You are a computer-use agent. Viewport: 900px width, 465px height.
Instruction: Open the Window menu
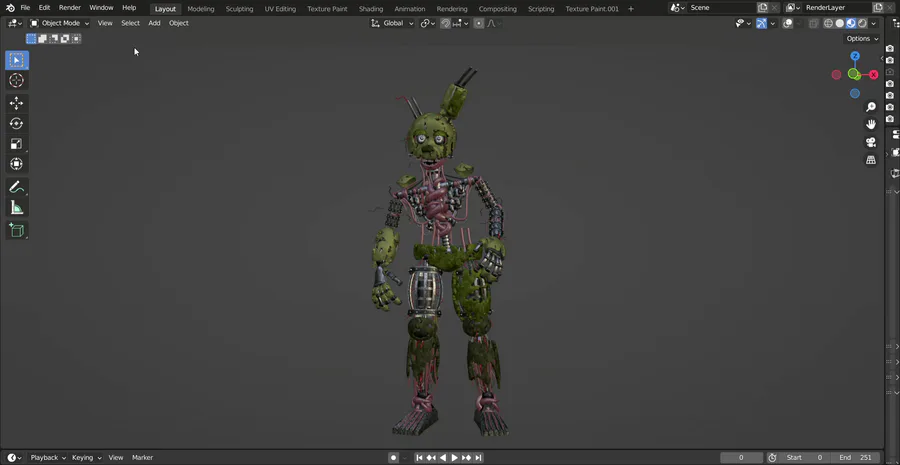pos(101,8)
